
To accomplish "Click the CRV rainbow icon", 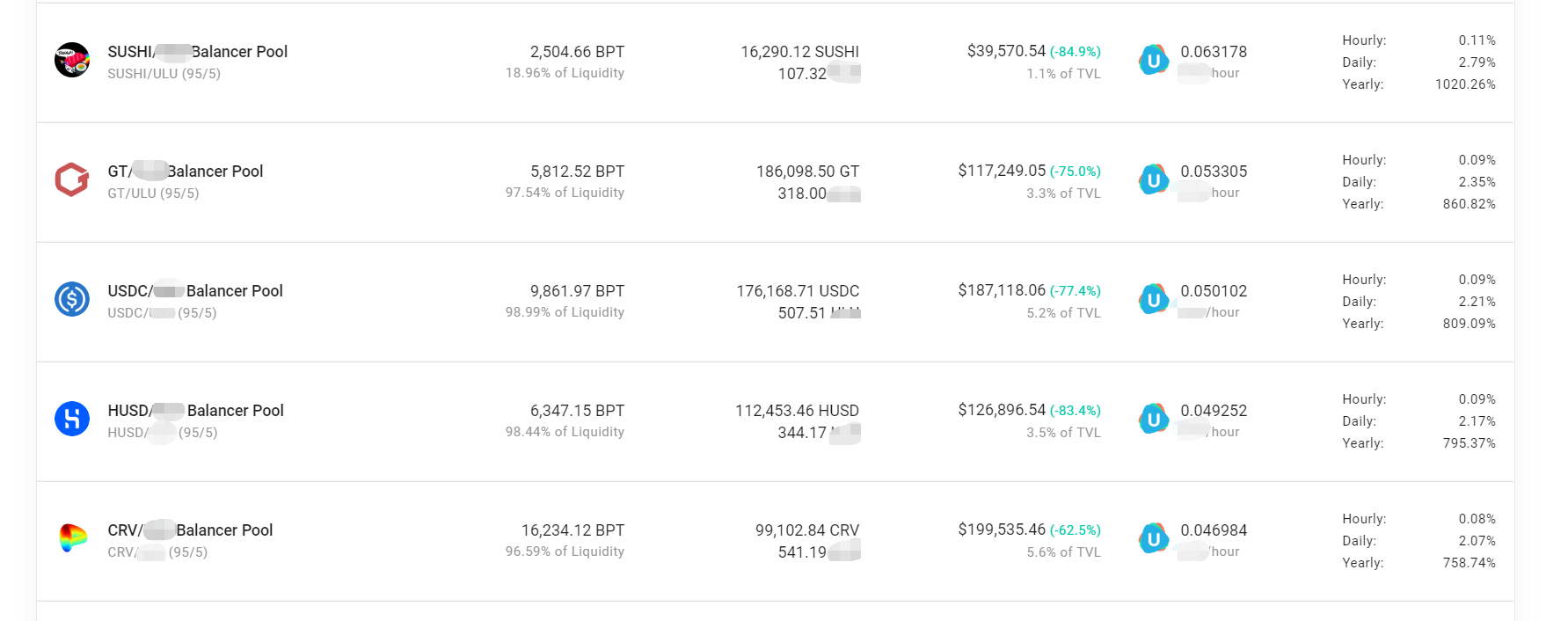I will 72,538.
